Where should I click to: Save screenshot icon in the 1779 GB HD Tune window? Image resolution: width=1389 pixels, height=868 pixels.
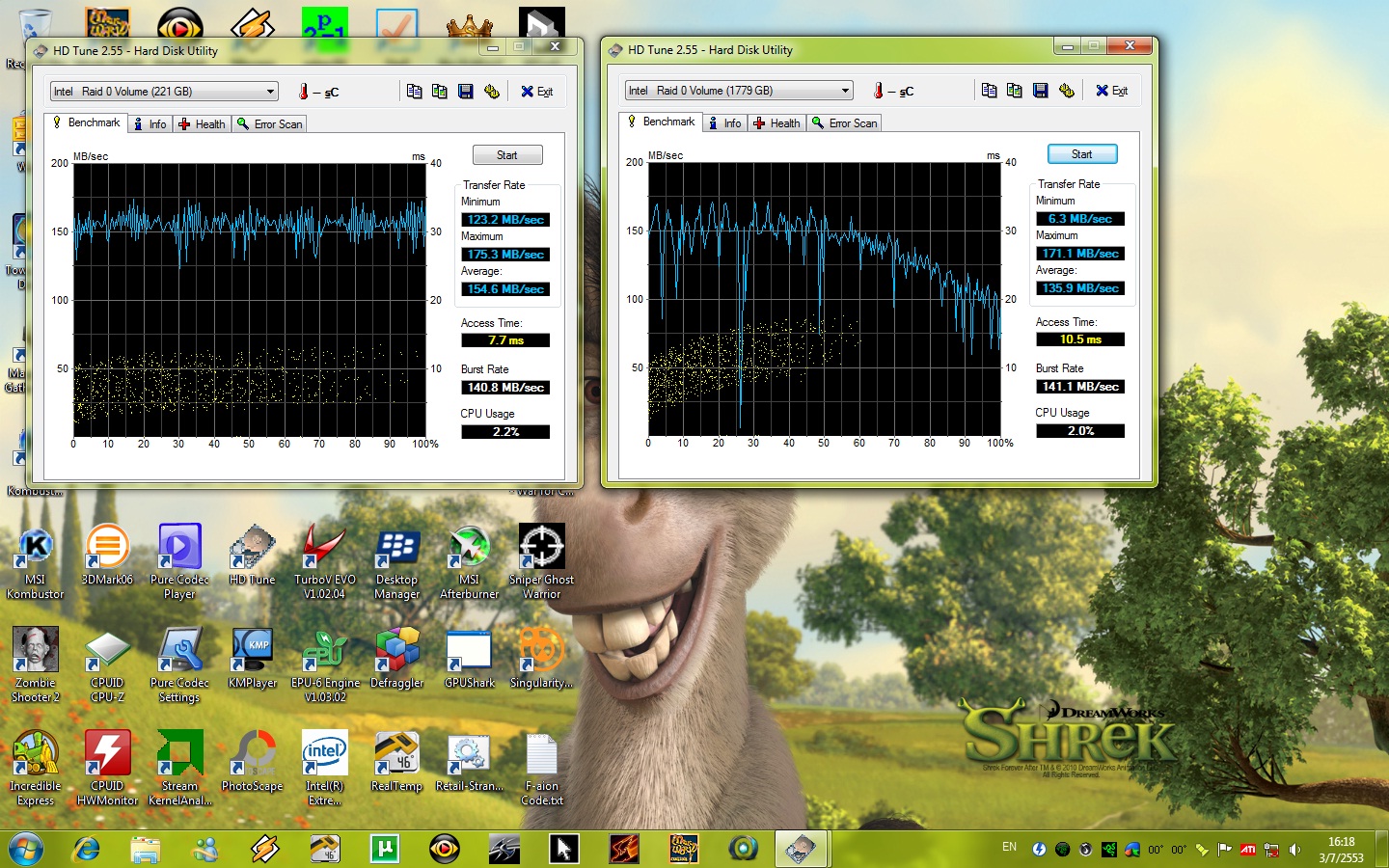click(x=1041, y=91)
